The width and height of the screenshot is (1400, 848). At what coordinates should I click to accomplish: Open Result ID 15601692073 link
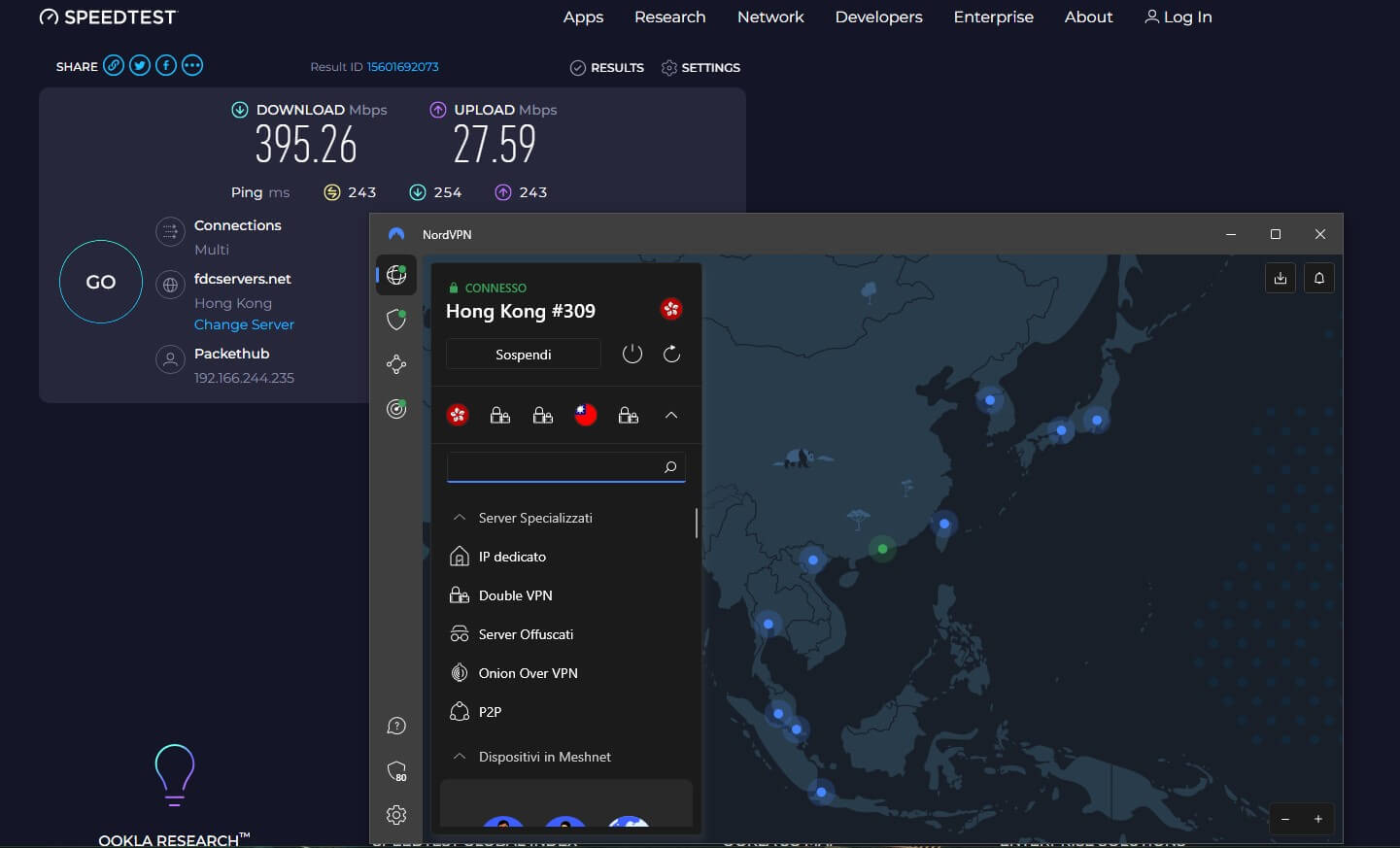click(x=402, y=67)
